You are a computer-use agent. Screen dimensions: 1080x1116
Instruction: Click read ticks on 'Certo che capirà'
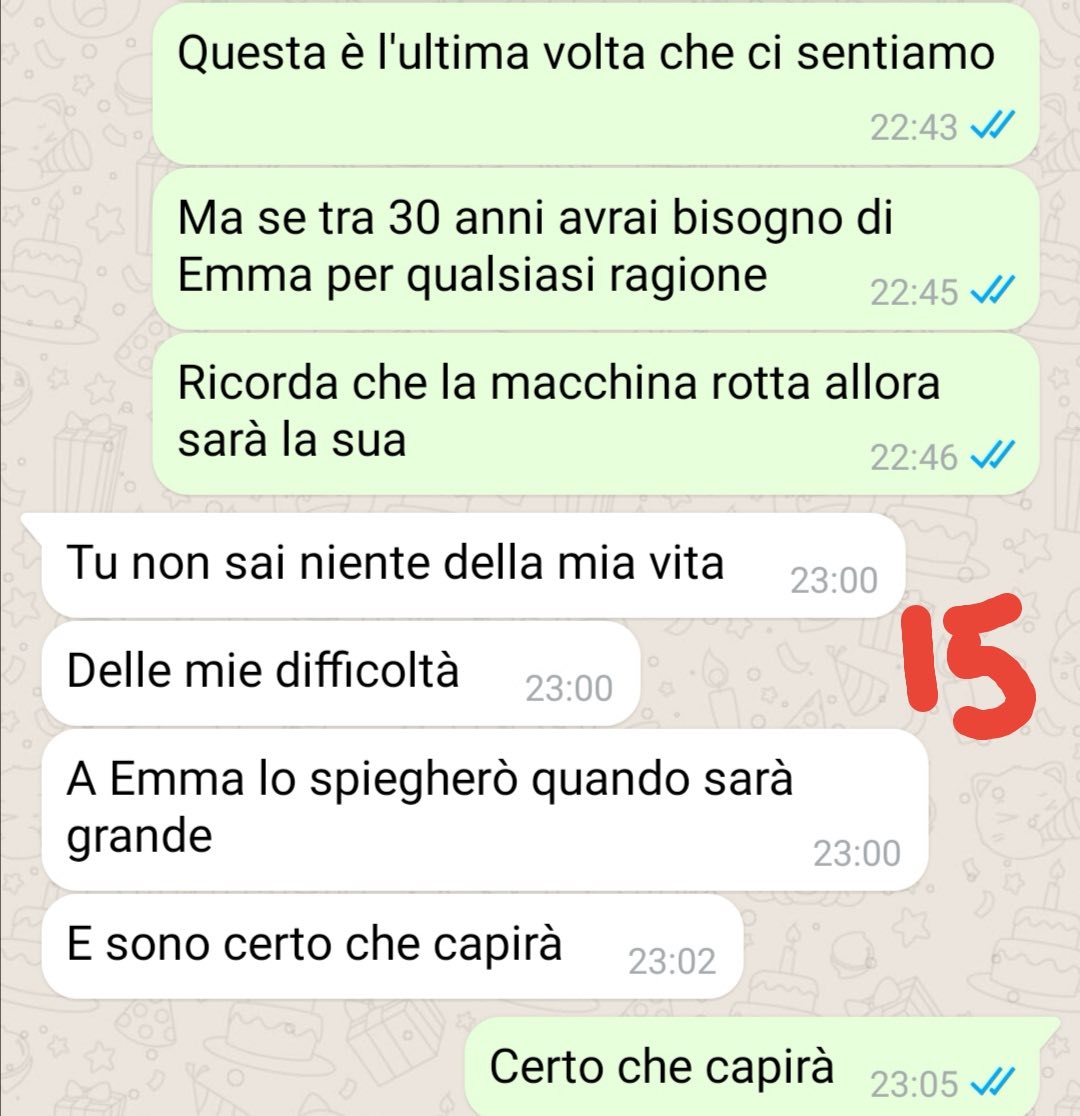[x=993, y=1083]
